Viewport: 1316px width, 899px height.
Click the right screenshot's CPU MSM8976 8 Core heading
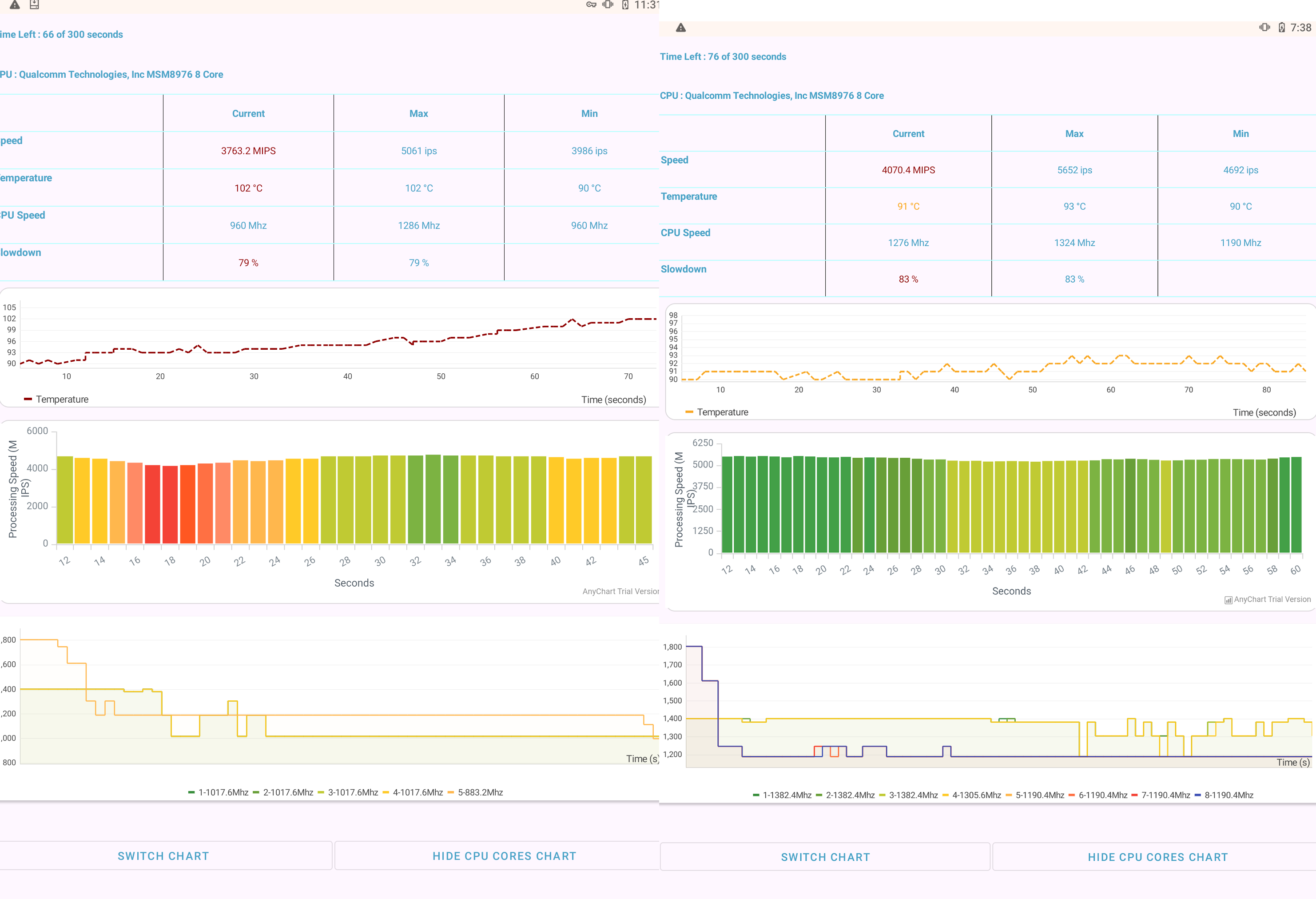pyautogui.click(x=772, y=96)
